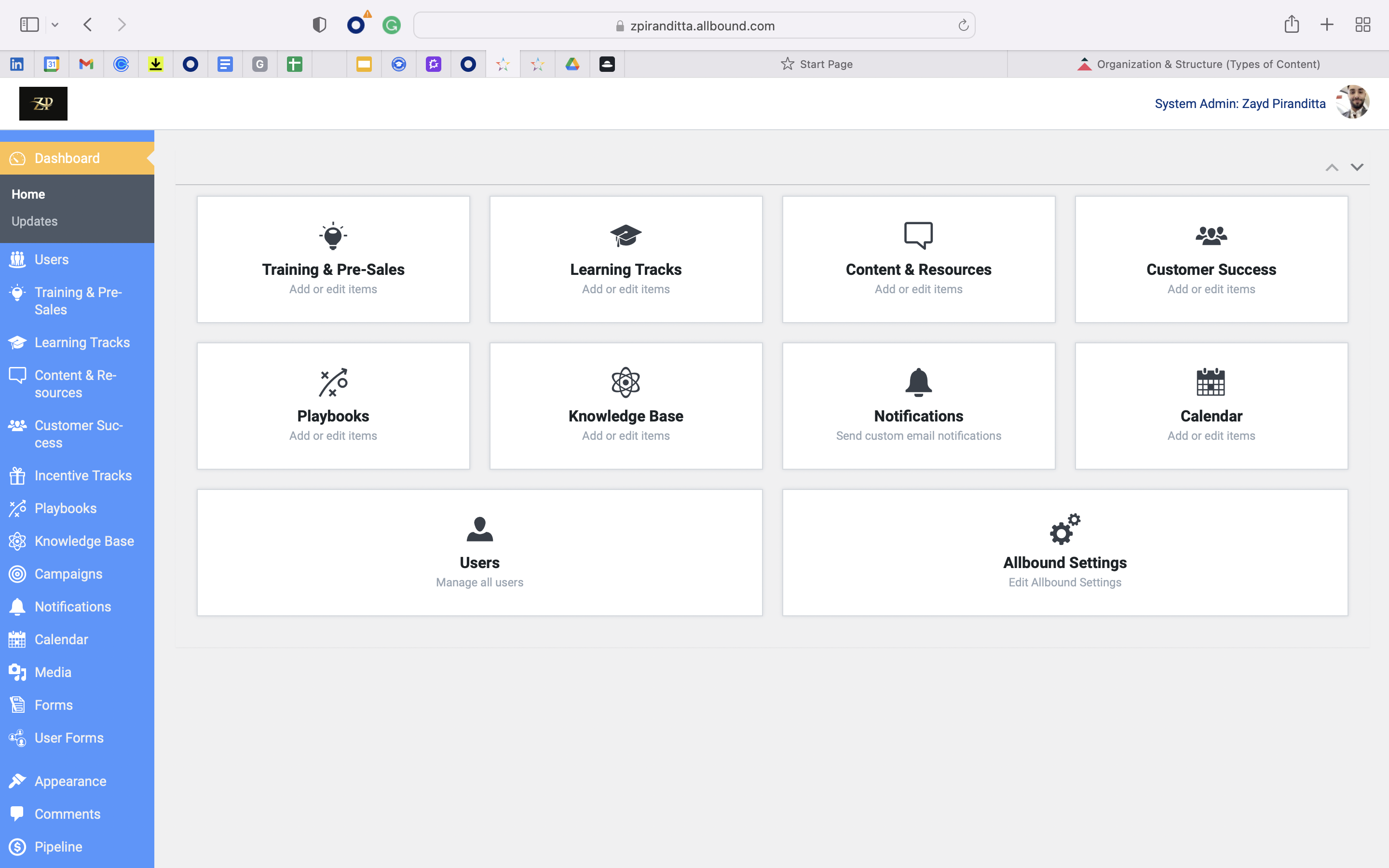This screenshot has width=1389, height=868.
Task: Select Home under Dashboard
Action: [x=28, y=195]
